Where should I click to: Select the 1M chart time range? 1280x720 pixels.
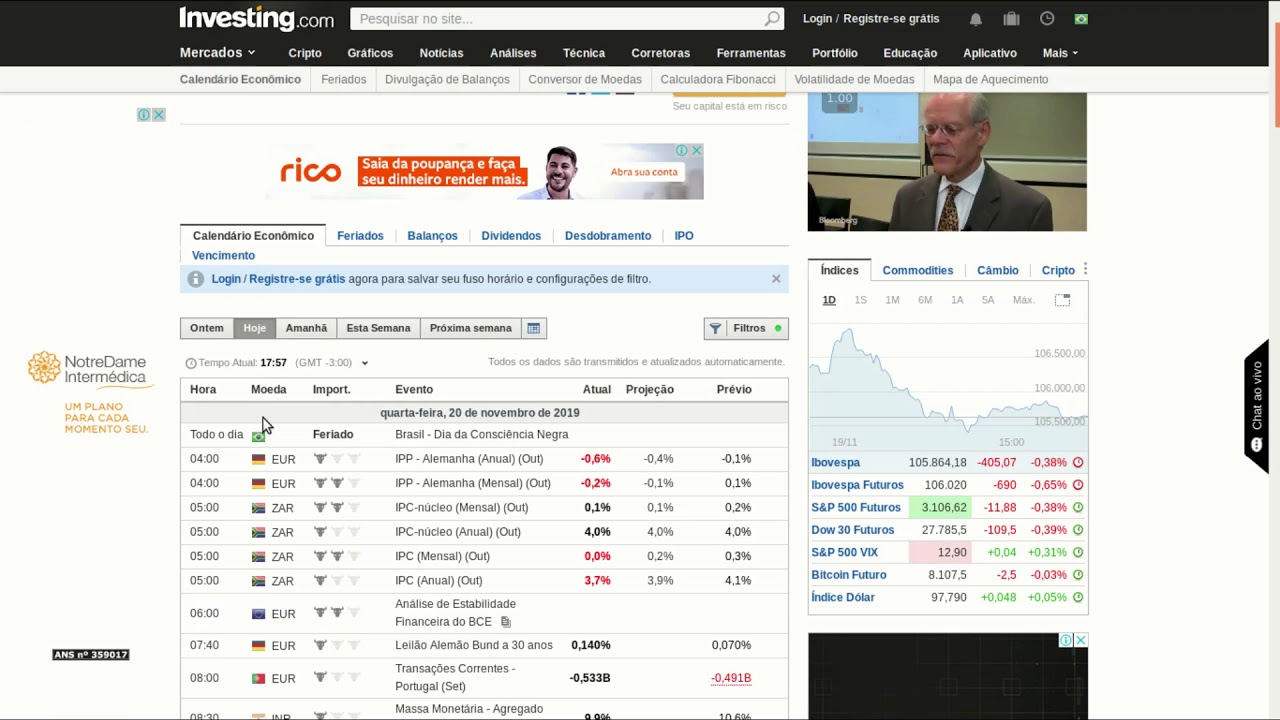click(892, 300)
